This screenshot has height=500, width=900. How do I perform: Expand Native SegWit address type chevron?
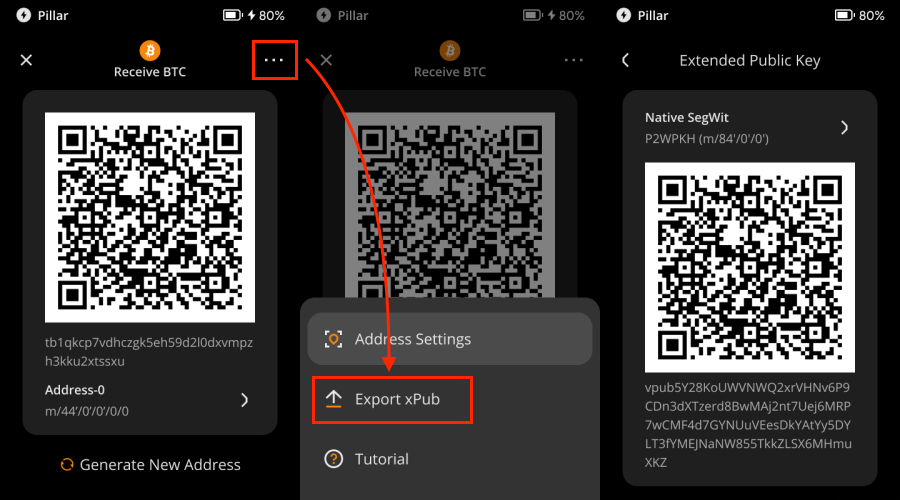(x=844, y=127)
